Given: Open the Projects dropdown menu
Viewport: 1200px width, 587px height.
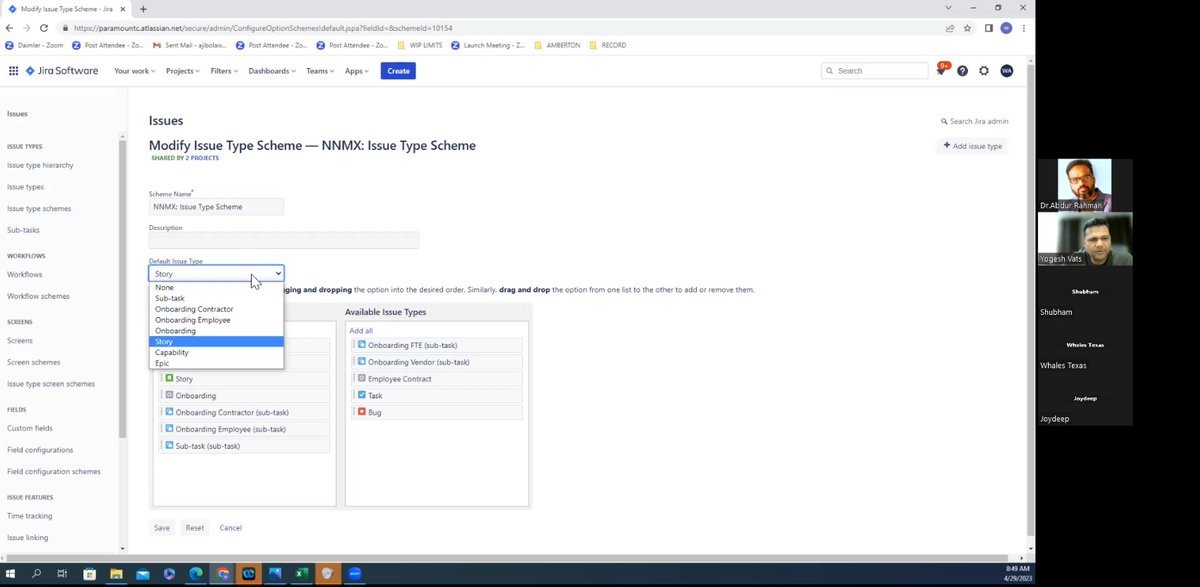Looking at the screenshot, I should (x=183, y=70).
